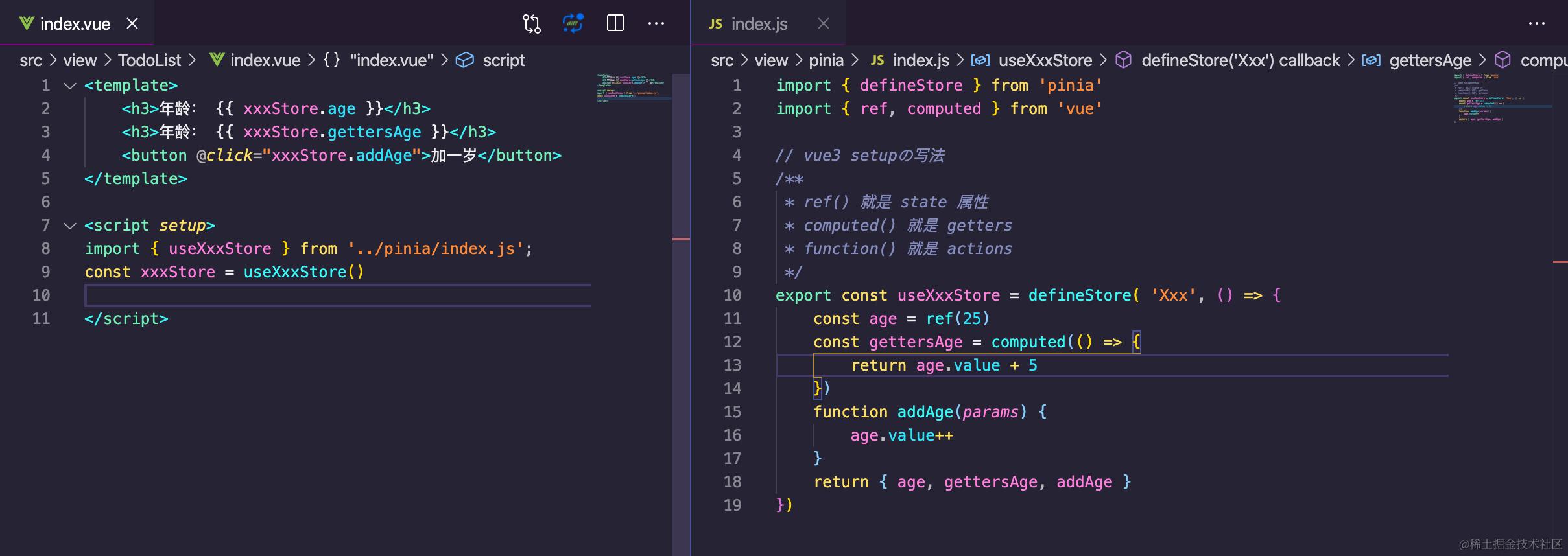Screen dimensions: 1568x556
Task: Open index.js breadcrumb item
Action: point(921,60)
